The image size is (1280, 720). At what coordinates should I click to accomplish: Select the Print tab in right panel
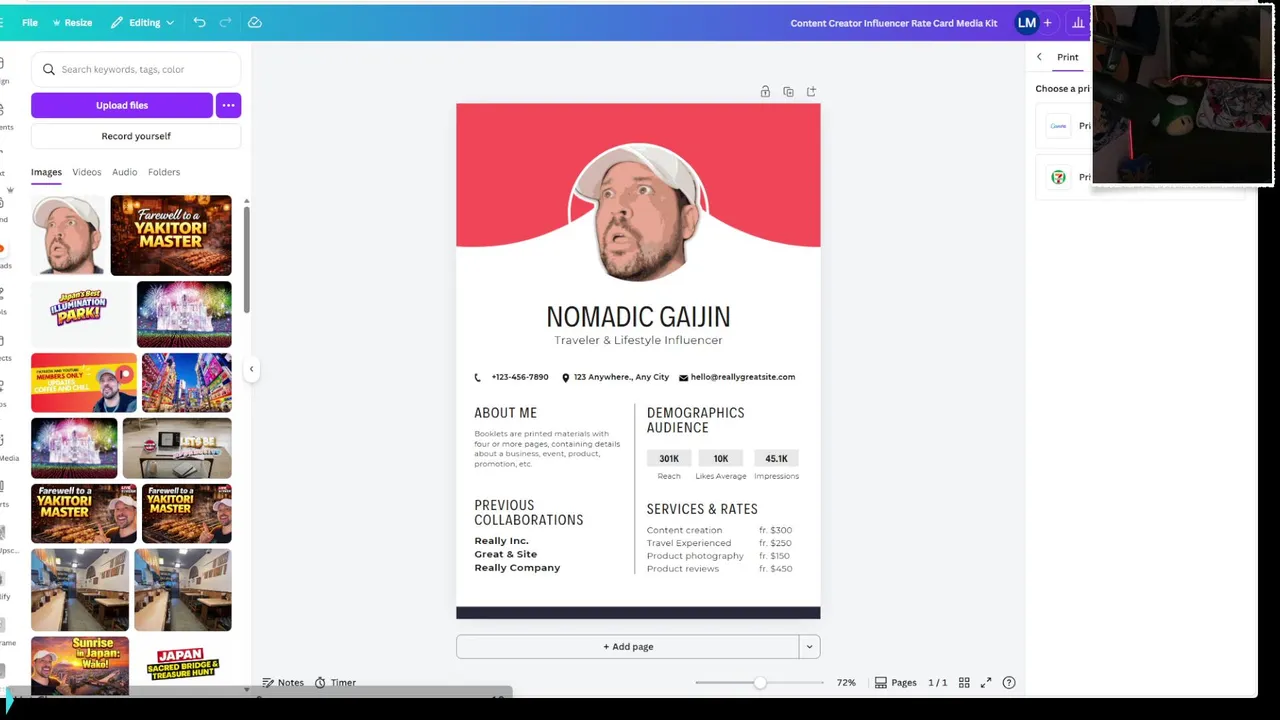click(x=1068, y=57)
